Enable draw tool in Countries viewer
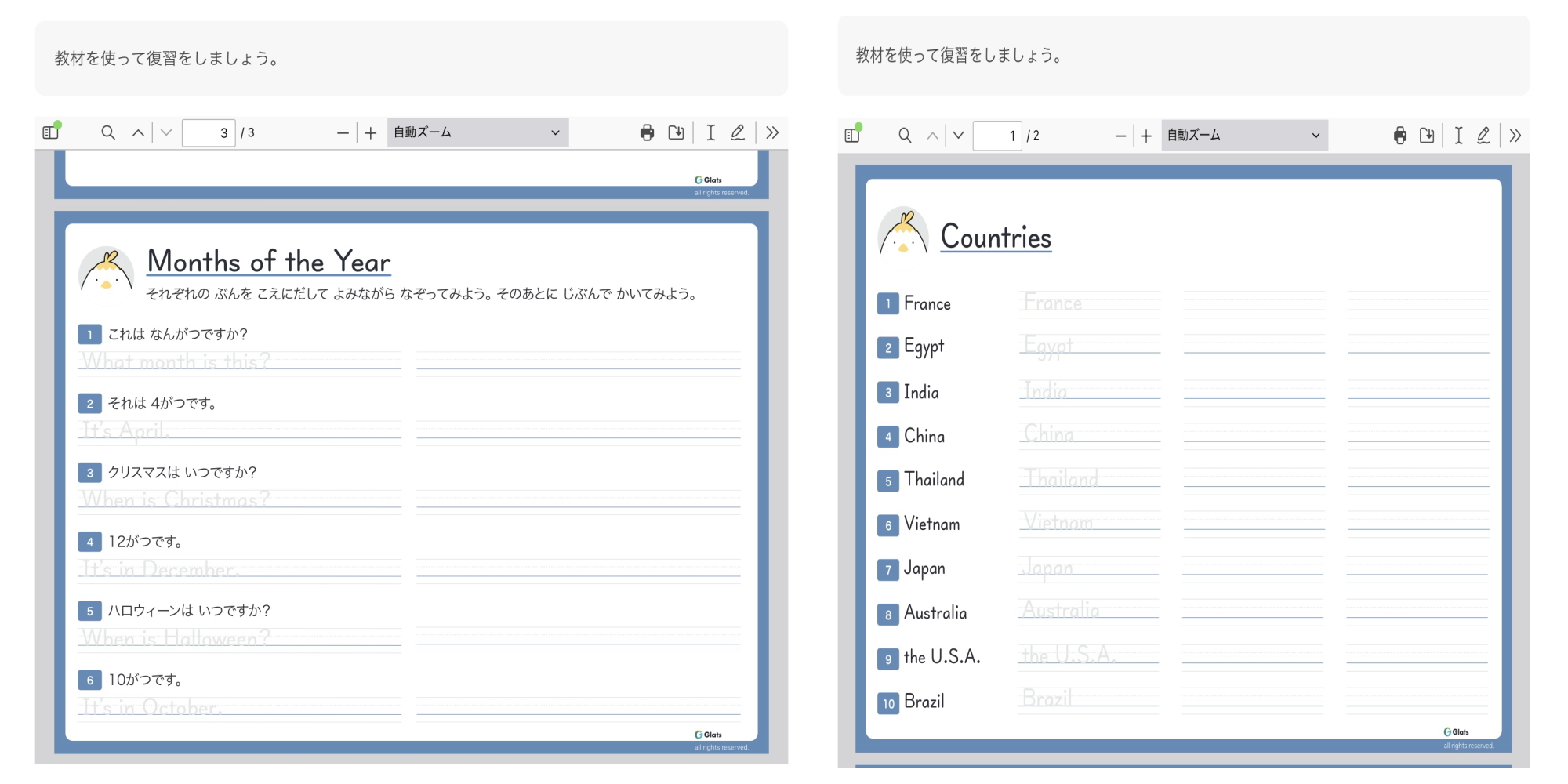This screenshot has width=1568, height=784. click(x=1483, y=136)
